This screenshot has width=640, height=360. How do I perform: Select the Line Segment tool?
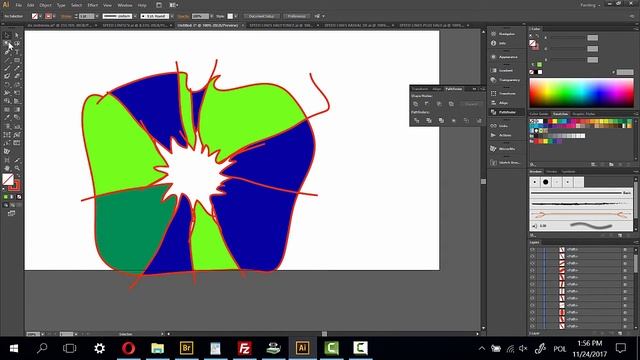point(7,60)
